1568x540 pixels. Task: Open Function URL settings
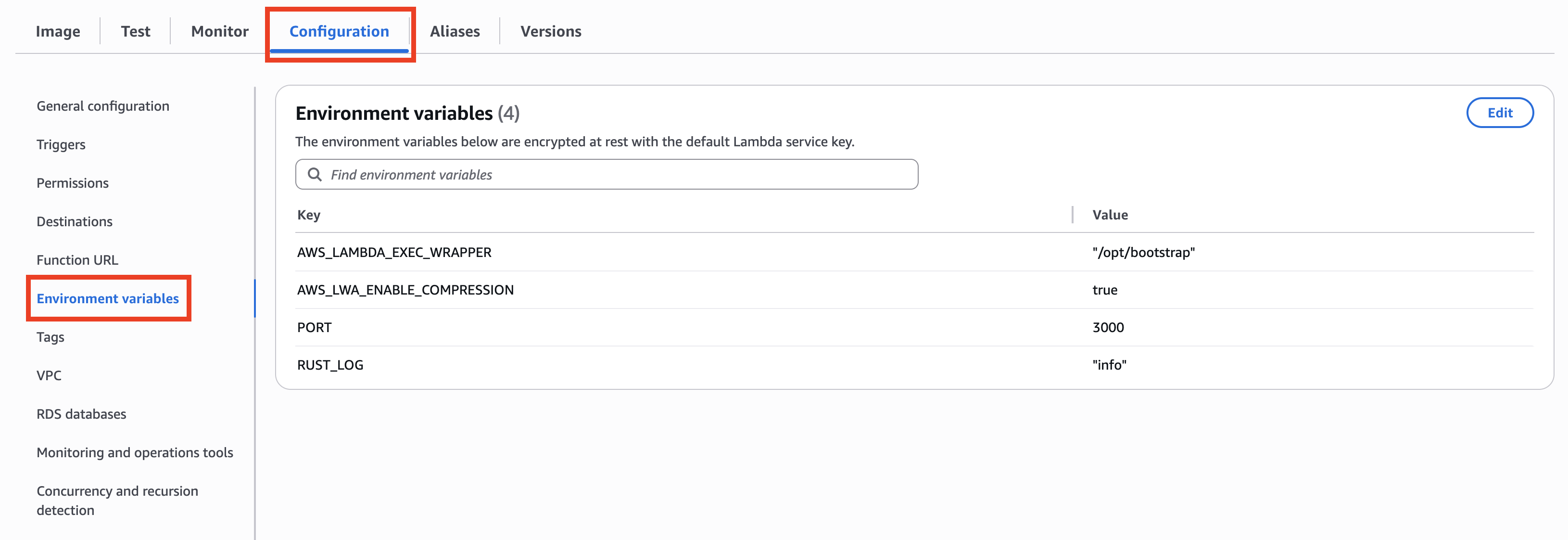(x=77, y=260)
